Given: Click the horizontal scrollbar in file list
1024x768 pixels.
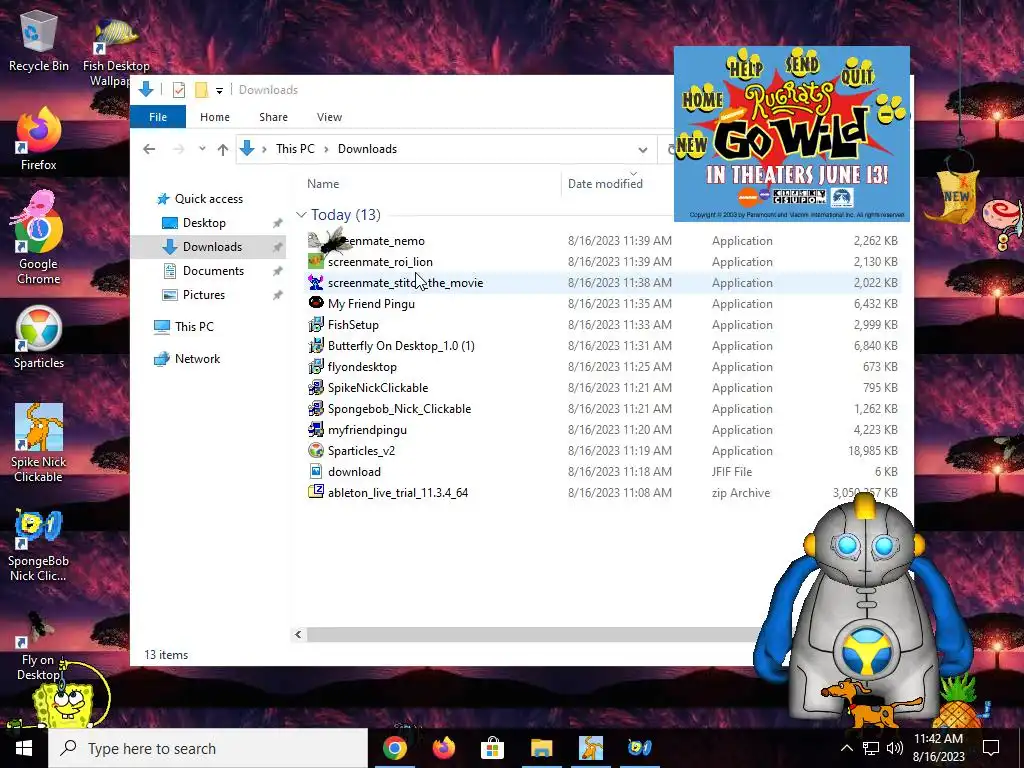Looking at the screenshot, I should [x=532, y=634].
